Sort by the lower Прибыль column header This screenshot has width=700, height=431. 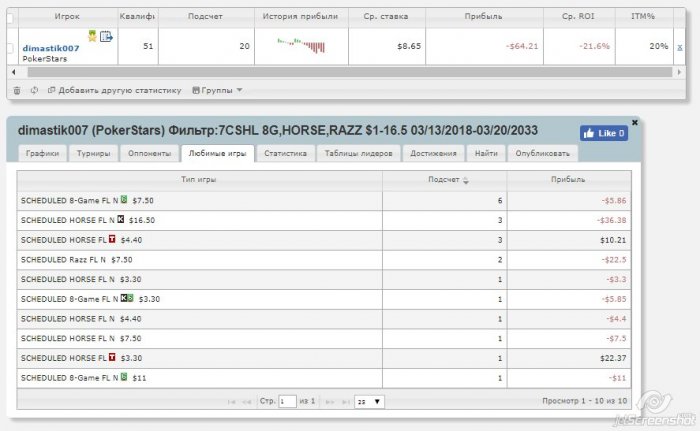[x=568, y=180]
